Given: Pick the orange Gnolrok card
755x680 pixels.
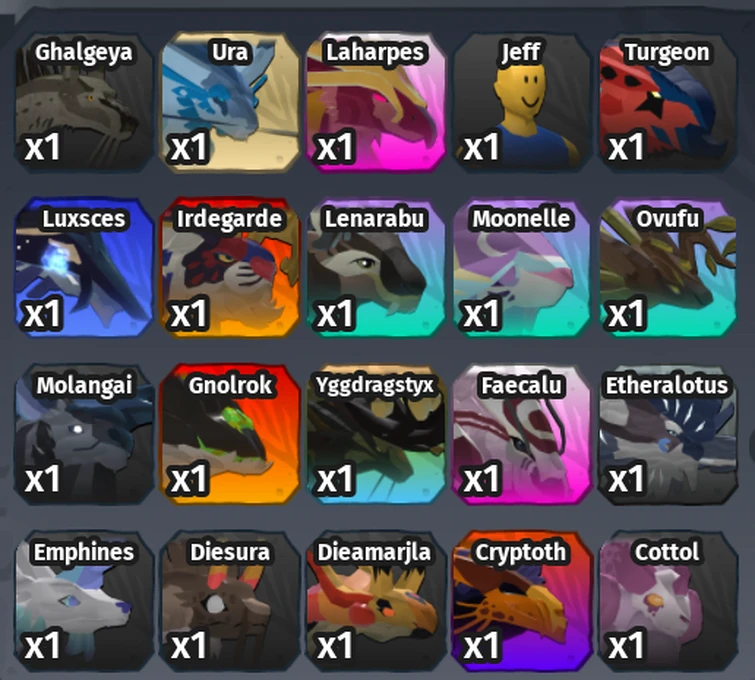Looking at the screenshot, I should coord(230,434).
